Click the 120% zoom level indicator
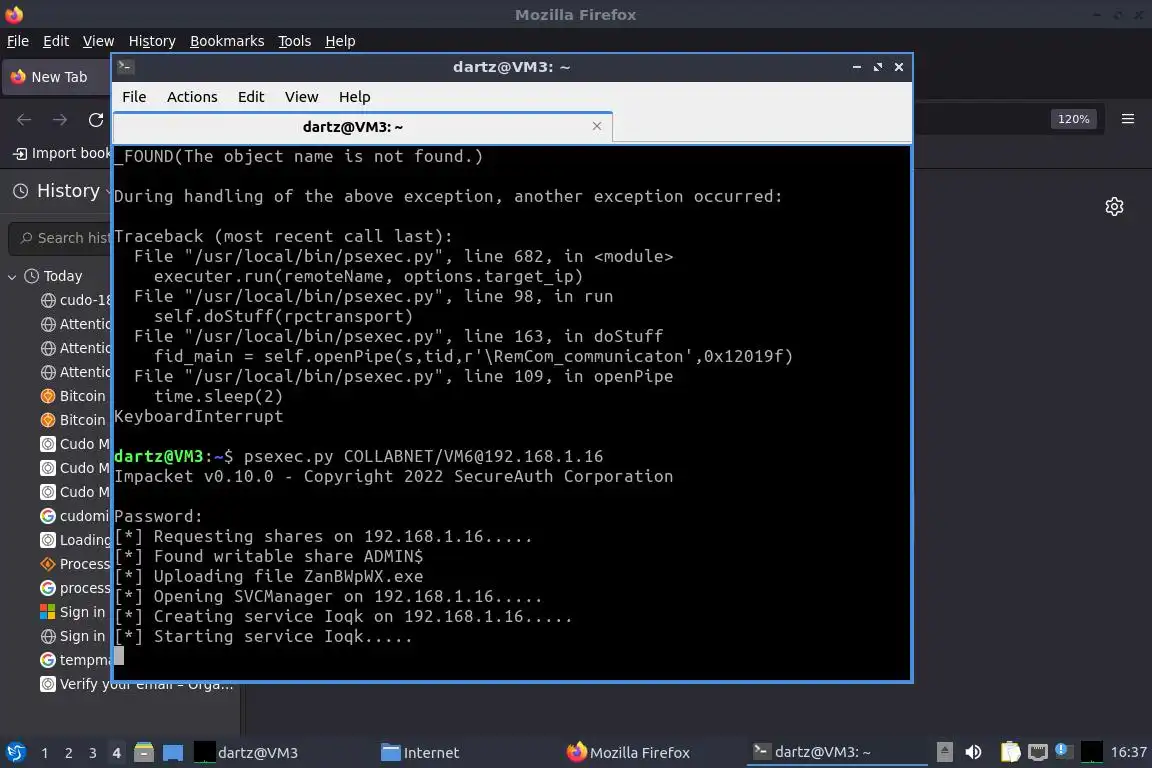This screenshot has height=768, width=1152. [x=1073, y=119]
